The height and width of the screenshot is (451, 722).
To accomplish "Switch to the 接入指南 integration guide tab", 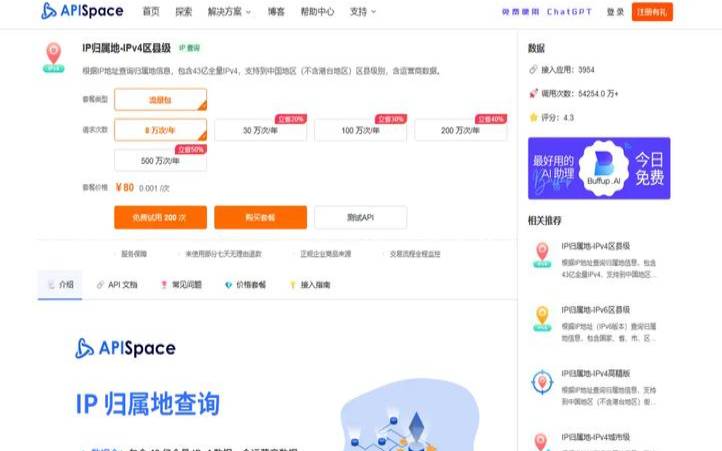I will tap(310, 285).
